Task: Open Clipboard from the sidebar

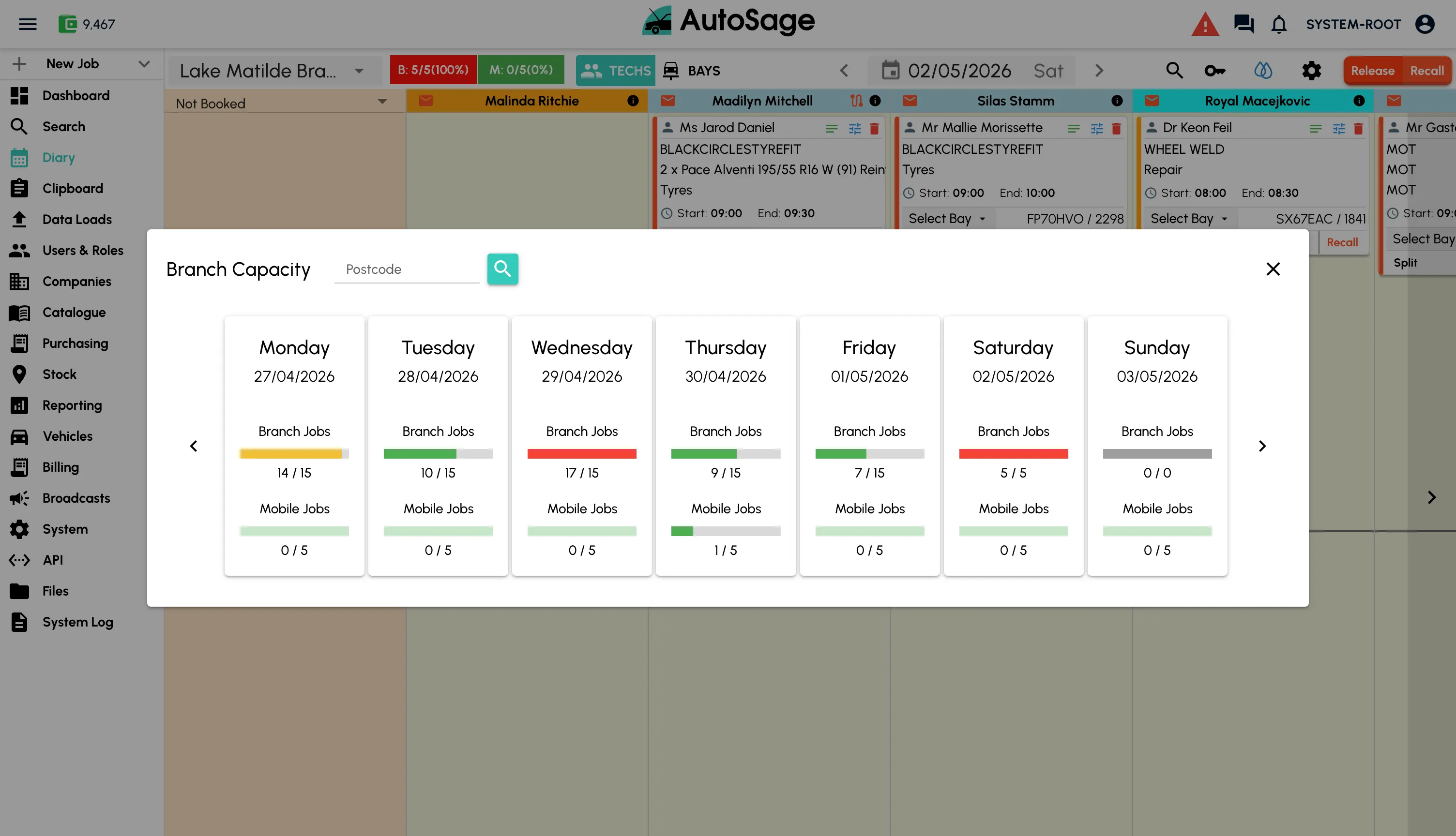Action: point(73,188)
